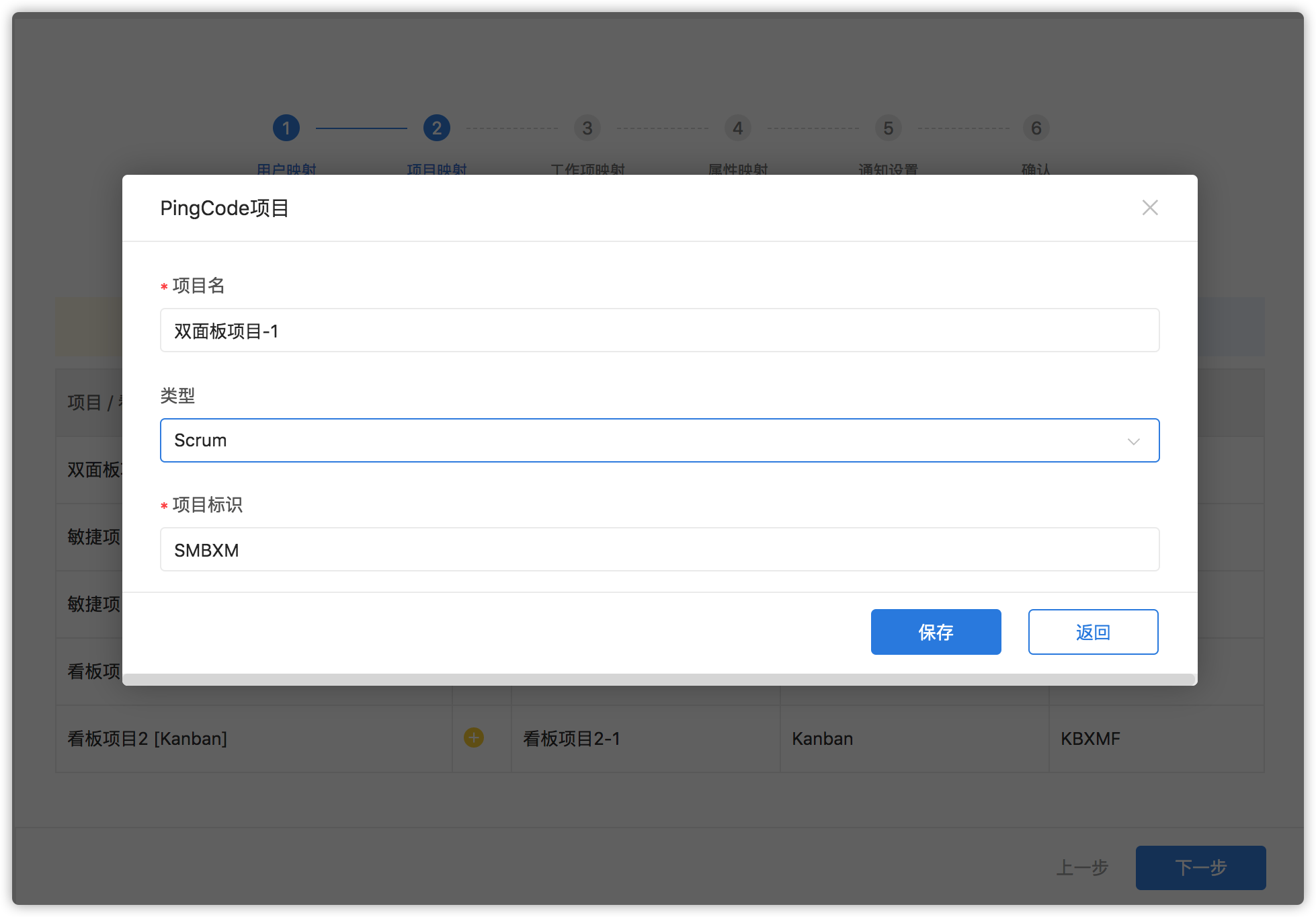Click the 下一步 button at bottom right

tap(1200, 868)
